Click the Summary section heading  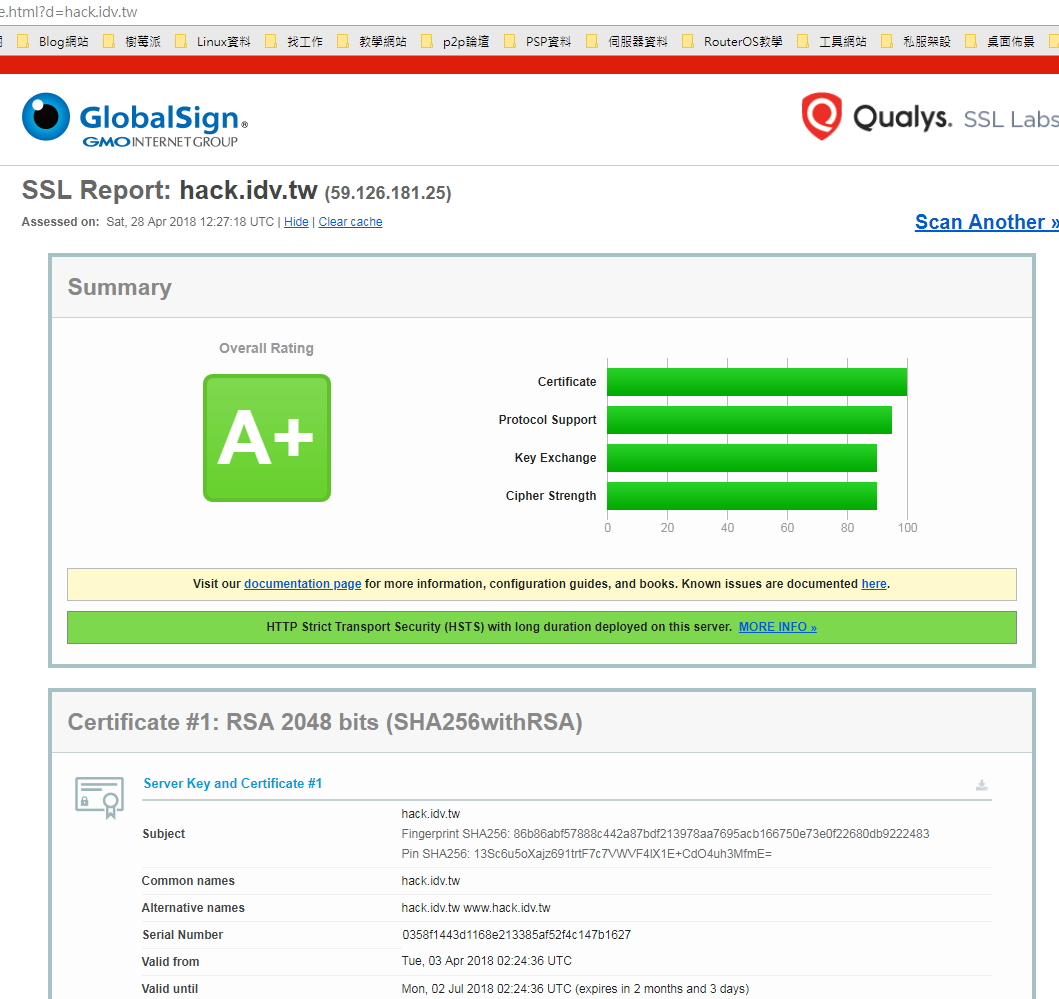pos(120,287)
